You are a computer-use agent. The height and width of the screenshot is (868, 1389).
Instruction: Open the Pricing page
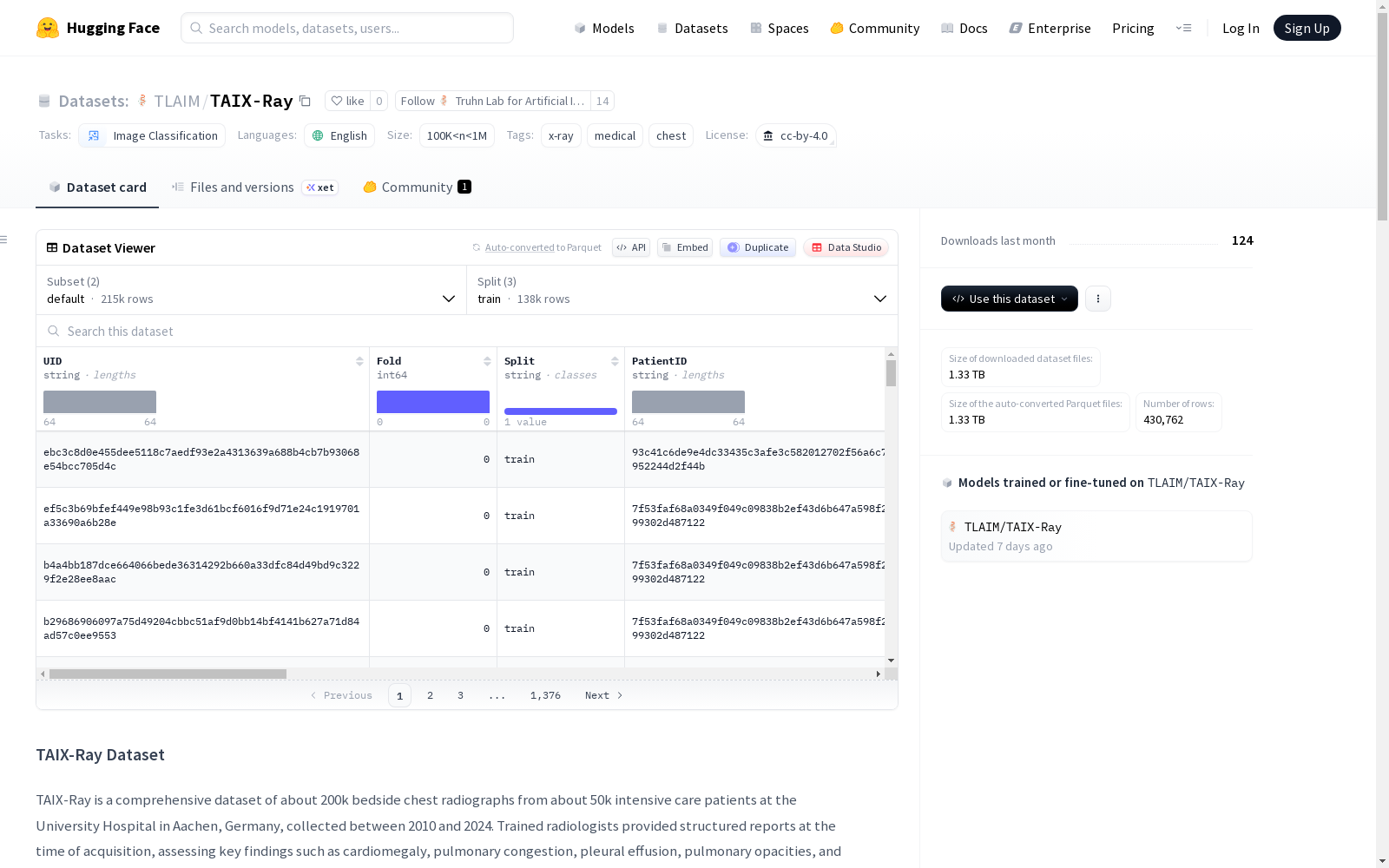(x=1133, y=28)
